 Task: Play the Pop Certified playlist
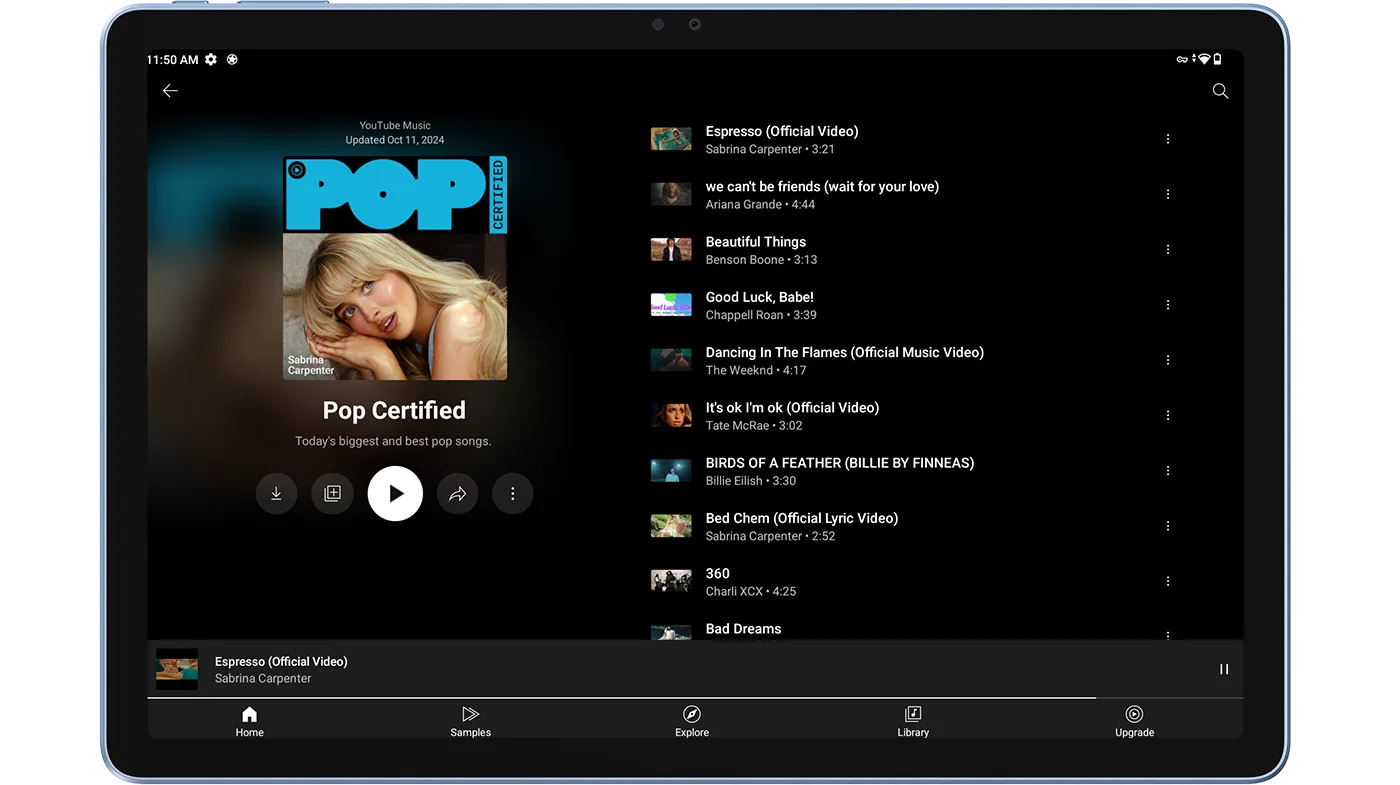[x=395, y=494]
